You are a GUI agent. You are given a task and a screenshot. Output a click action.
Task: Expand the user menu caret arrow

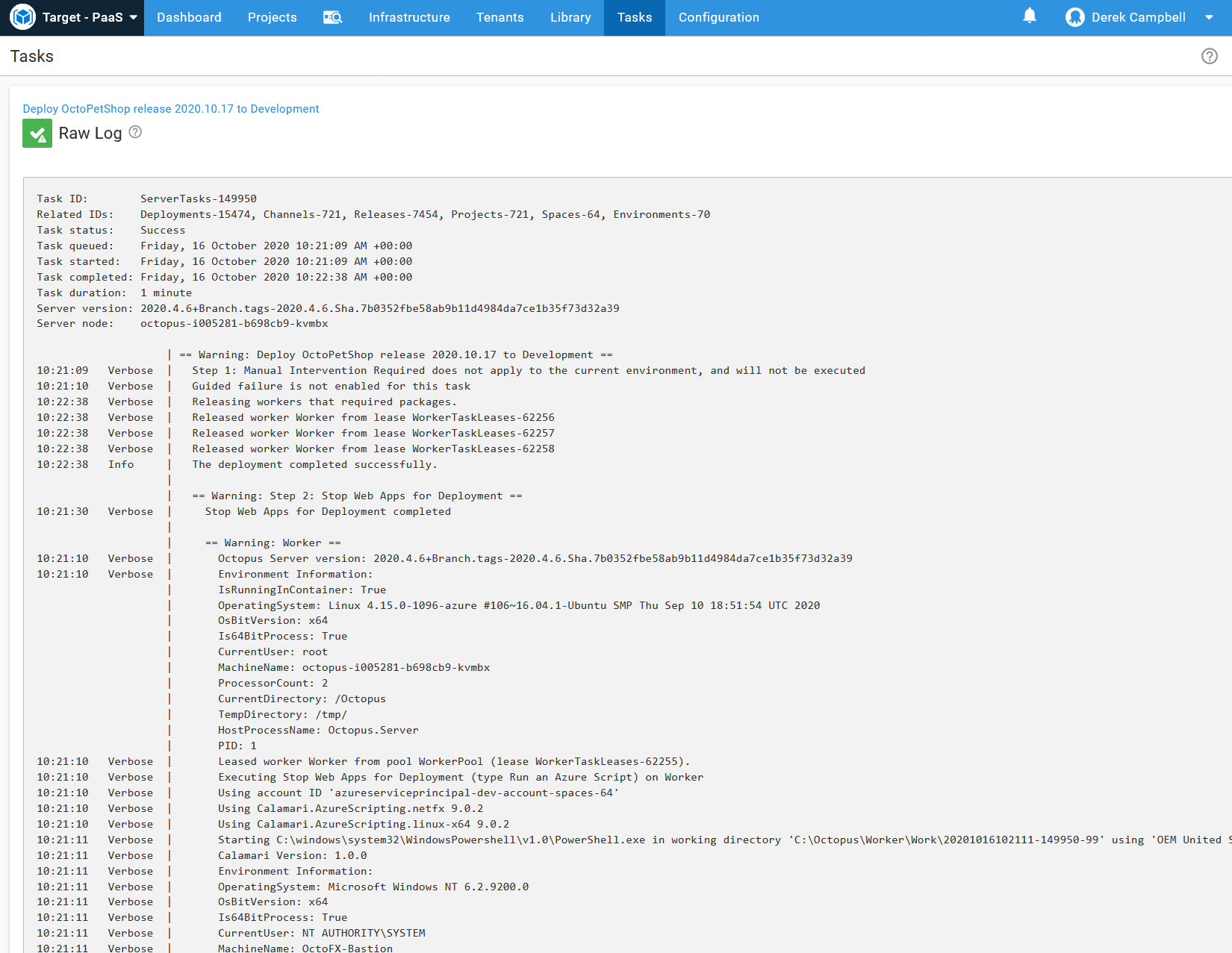[x=1209, y=17]
